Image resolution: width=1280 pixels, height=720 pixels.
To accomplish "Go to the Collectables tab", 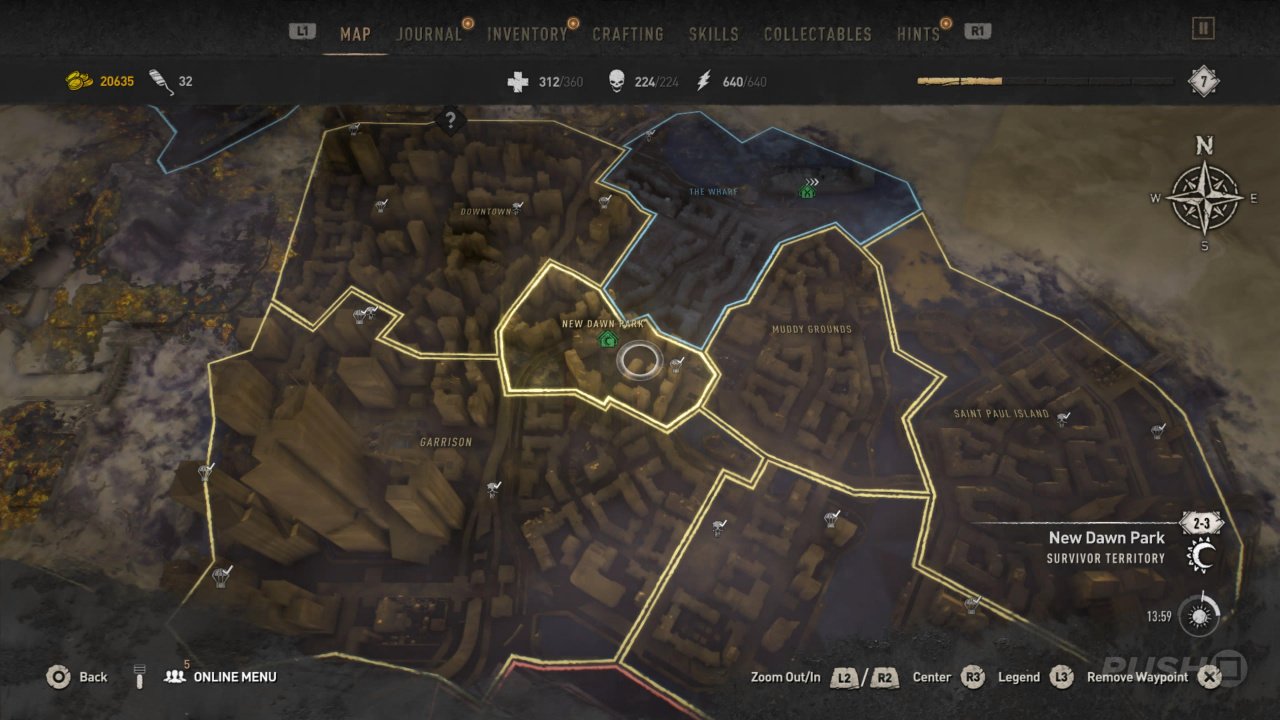I will (x=818, y=34).
